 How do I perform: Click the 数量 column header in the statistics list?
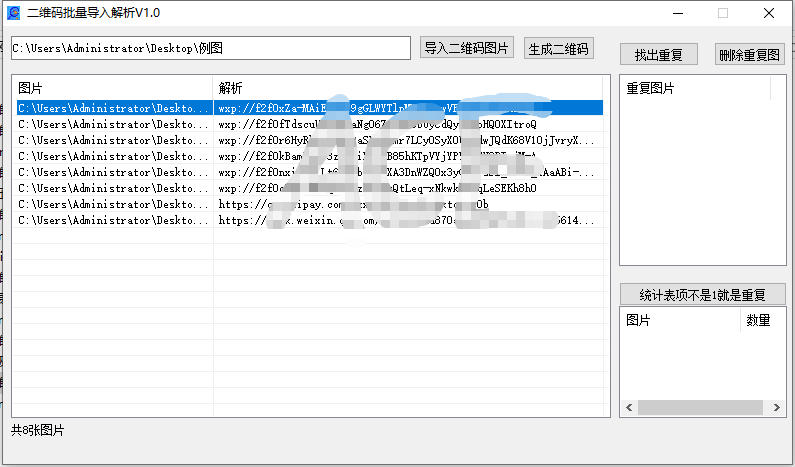click(758, 320)
